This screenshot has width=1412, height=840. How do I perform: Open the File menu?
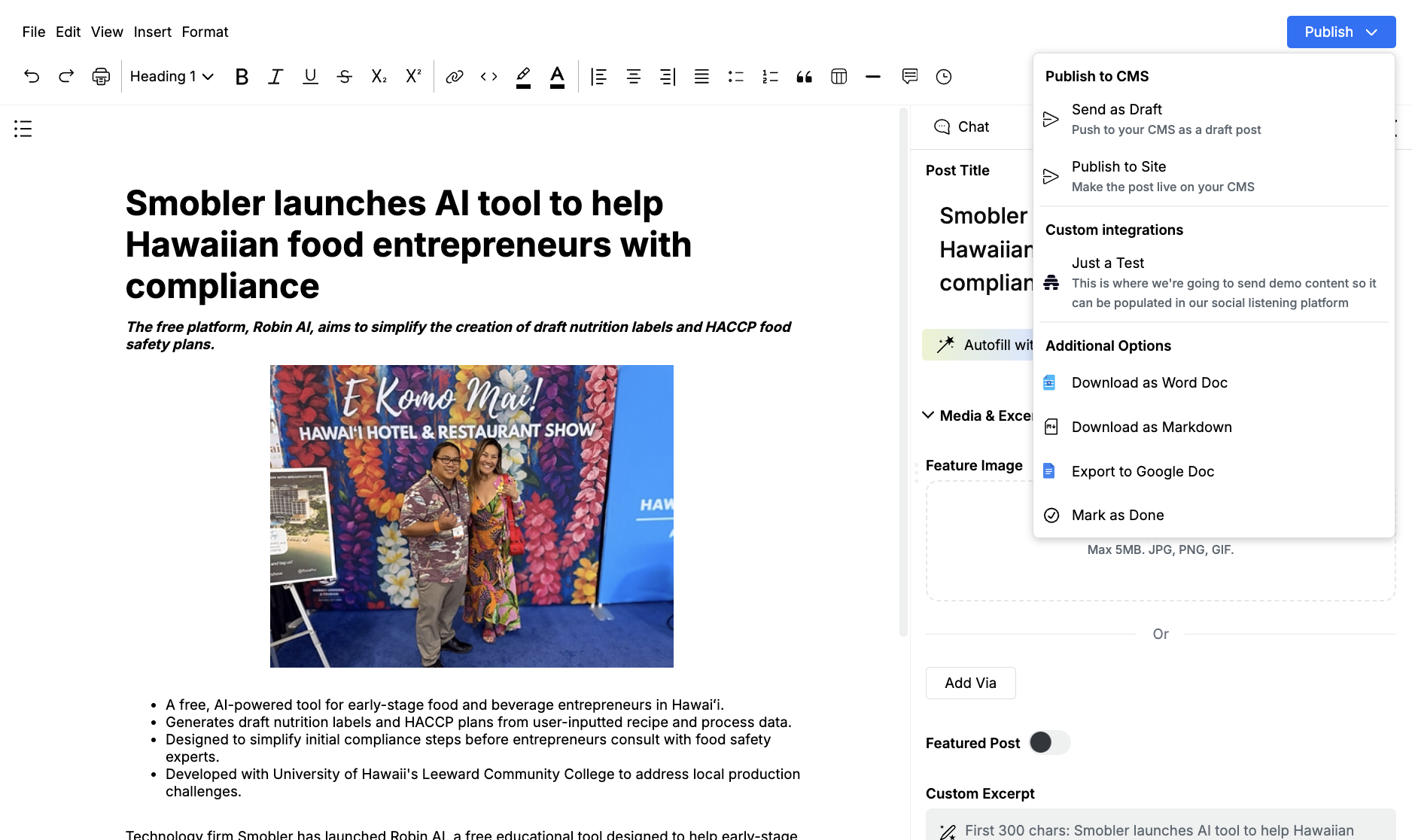[x=34, y=32]
